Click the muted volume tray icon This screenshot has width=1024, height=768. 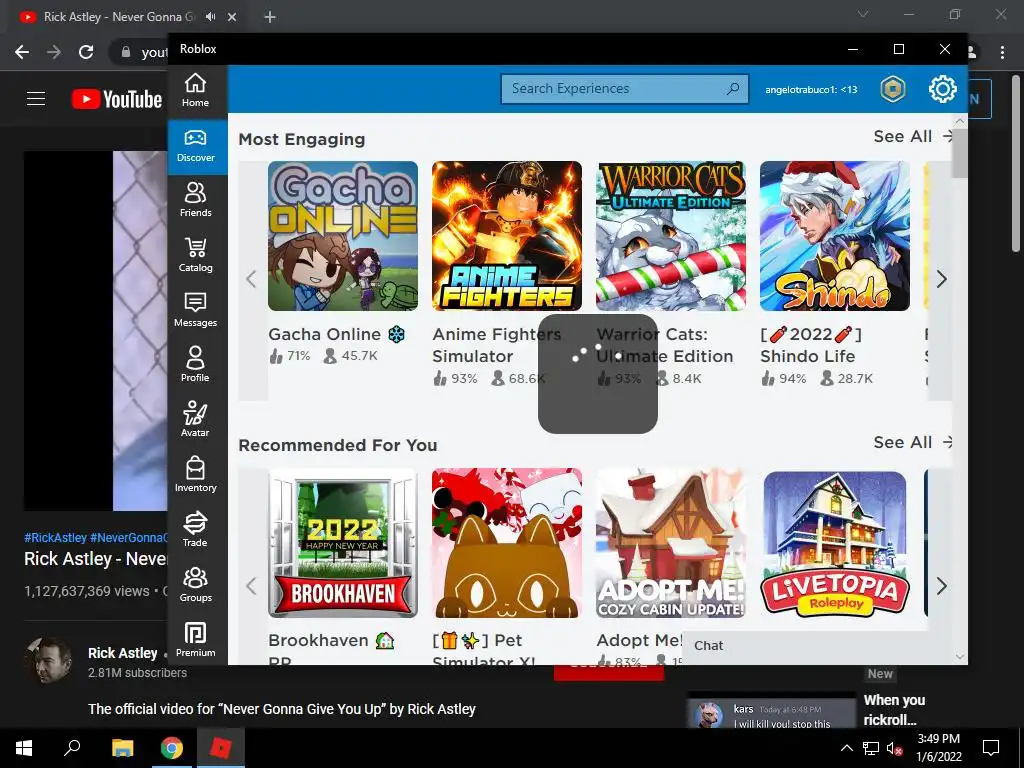(x=894, y=748)
